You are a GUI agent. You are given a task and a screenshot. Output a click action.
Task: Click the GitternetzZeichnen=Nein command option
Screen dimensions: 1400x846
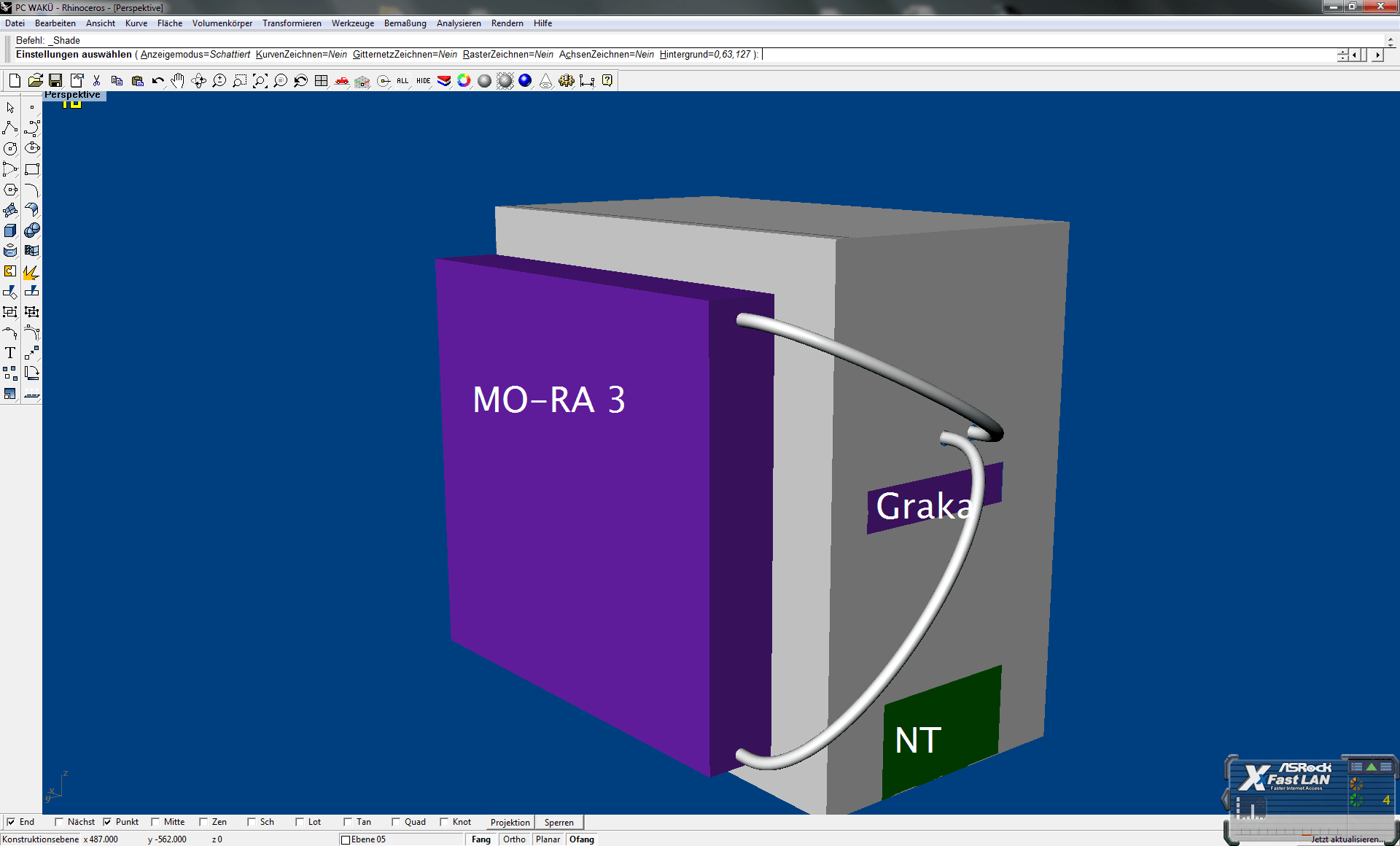click(405, 55)
